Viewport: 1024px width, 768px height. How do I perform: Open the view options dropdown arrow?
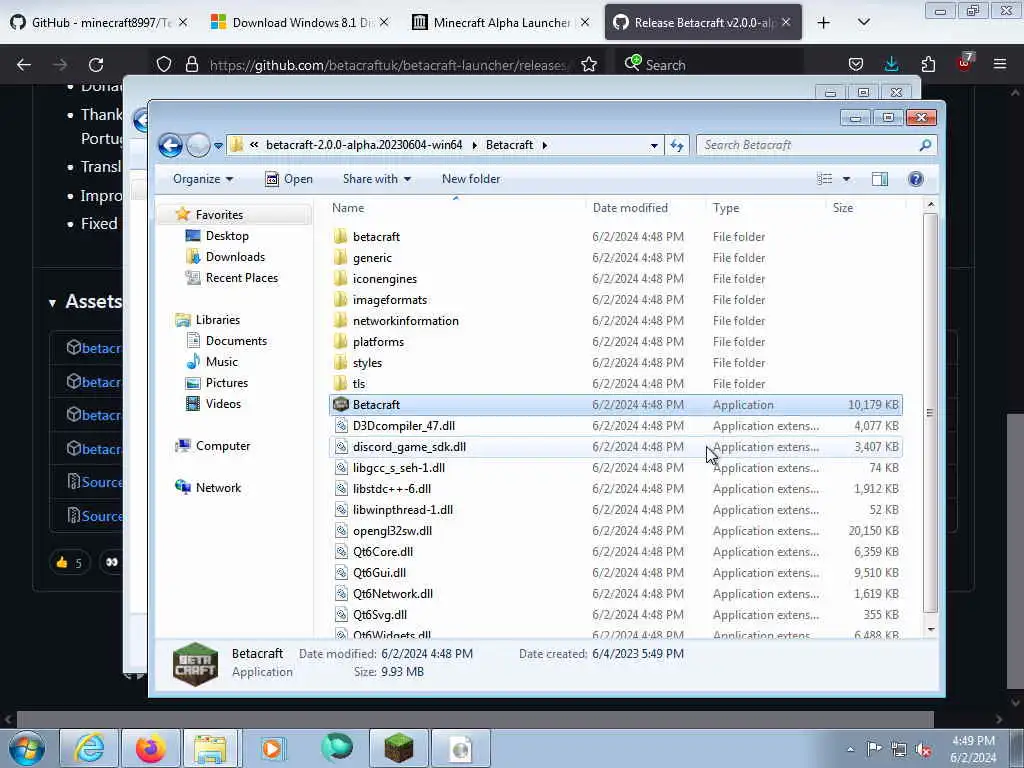[846, 179]
